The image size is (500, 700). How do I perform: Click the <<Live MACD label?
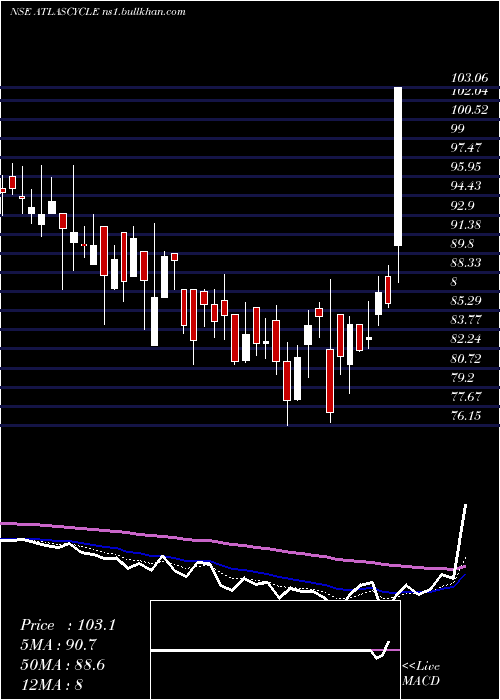(421, 674)
